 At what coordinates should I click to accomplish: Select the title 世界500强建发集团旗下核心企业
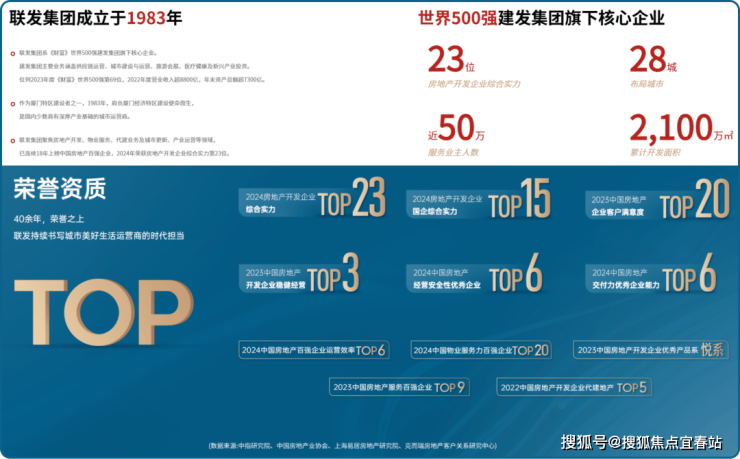(x=541, y=18)
